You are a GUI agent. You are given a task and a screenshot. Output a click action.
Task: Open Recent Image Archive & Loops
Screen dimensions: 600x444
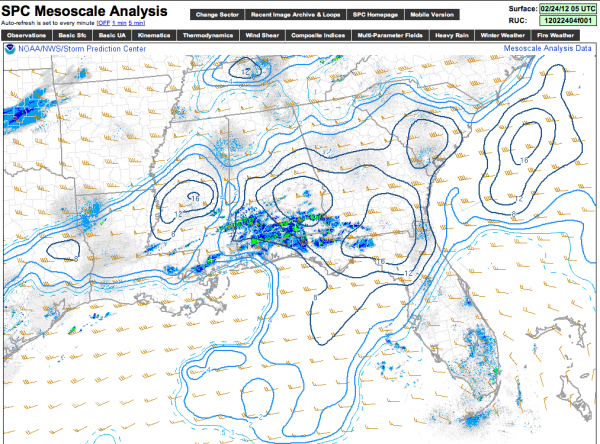tap(295, 15)
